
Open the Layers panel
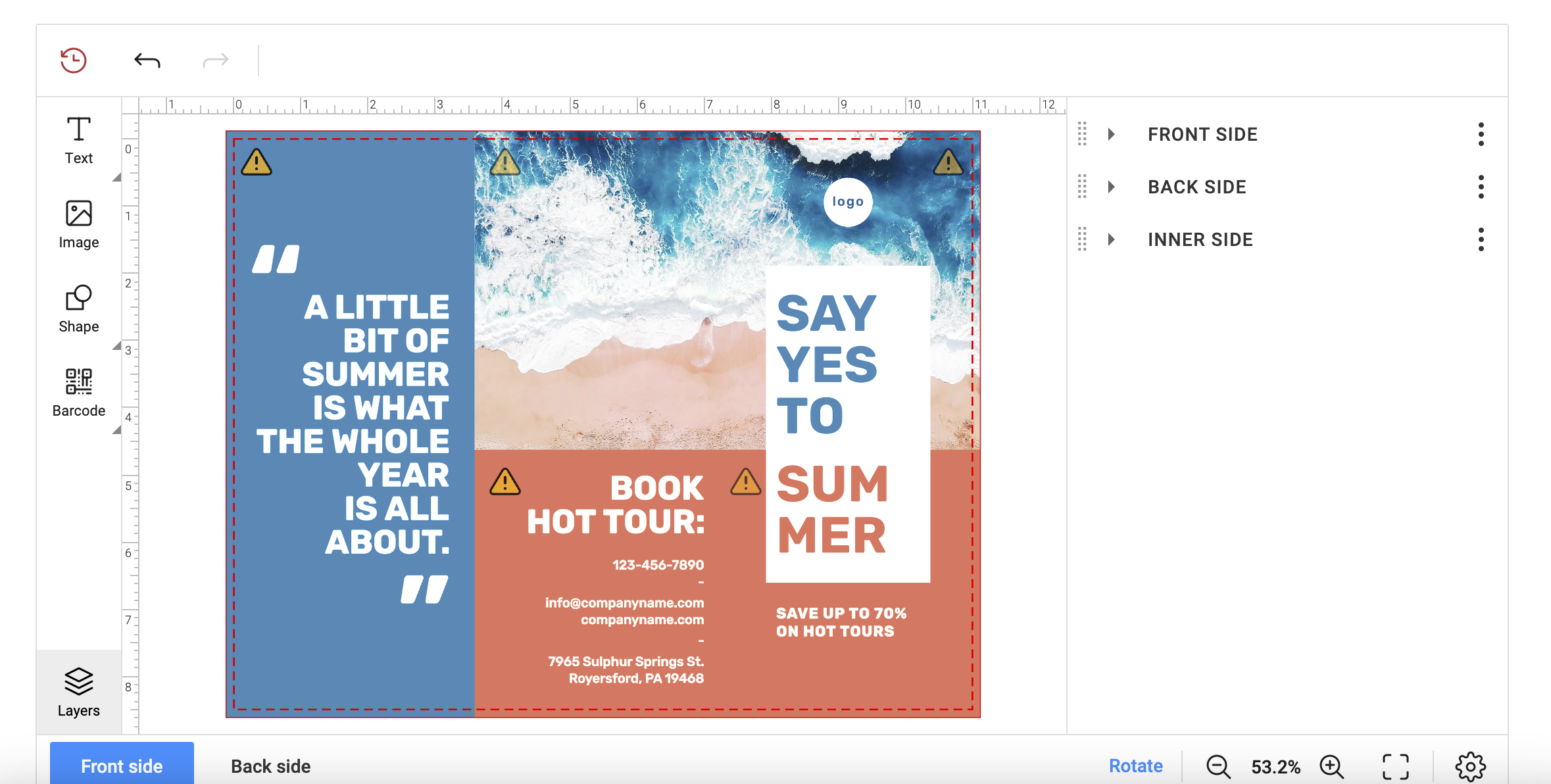pos(79,693)
